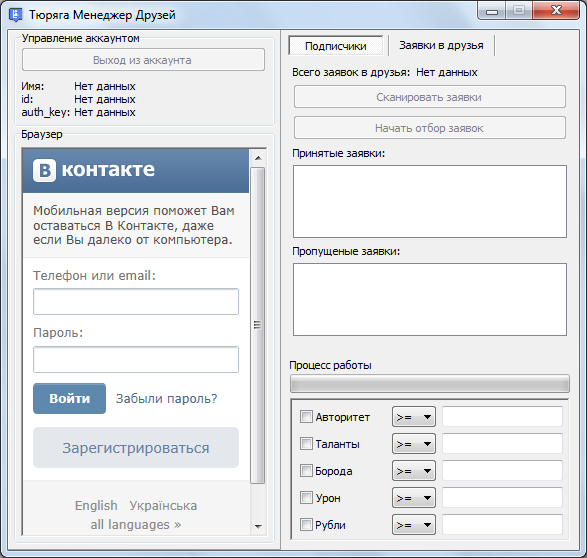Click the Борода value input field
The image size is (587, 558).
click(502, 470)
